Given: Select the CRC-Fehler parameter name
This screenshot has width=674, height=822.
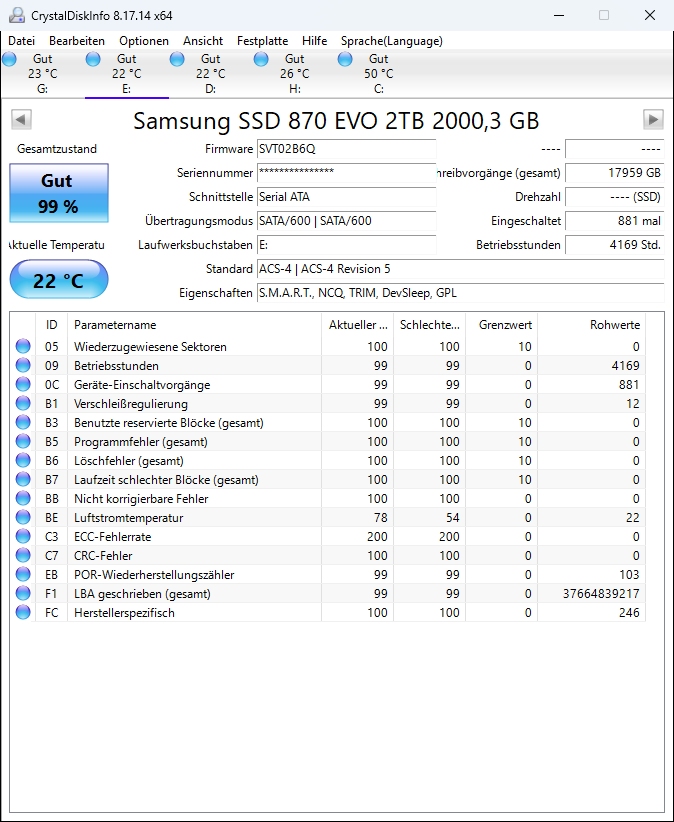Looking at the screenshot, I should coord(103,556).
